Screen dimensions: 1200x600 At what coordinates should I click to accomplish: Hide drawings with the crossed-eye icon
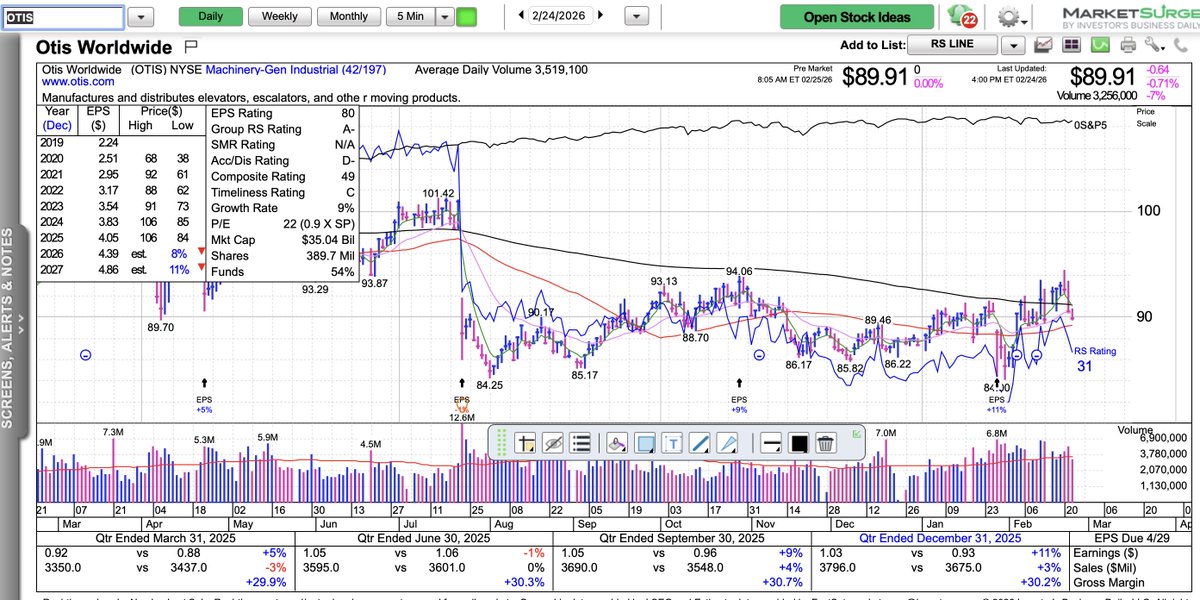[x=553, y=443]
